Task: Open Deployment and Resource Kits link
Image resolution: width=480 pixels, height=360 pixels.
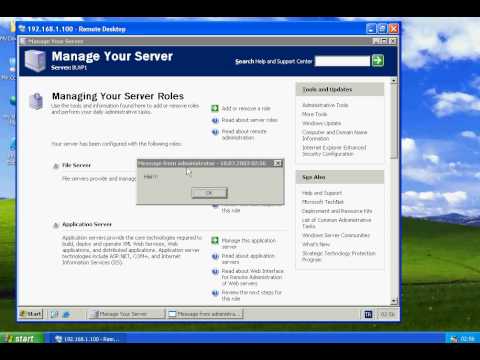Action: click(x=337, y=211)
